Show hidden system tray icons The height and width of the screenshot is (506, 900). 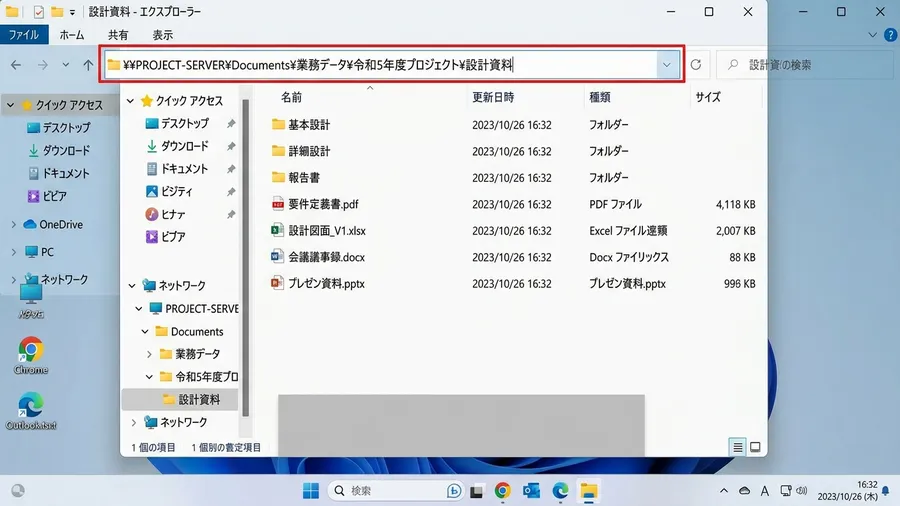point(724,491)
